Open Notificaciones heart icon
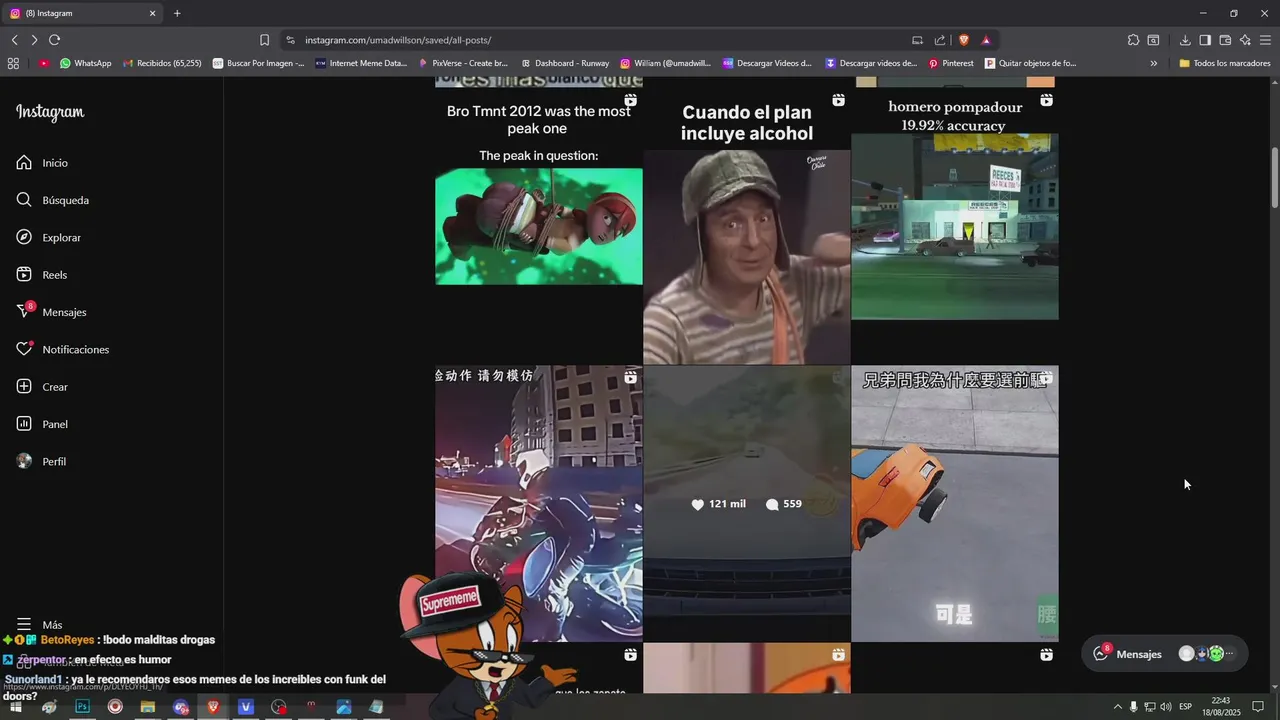Image resolution: width=1280 pixels, height=720 pixels. [x=24, y=349]
